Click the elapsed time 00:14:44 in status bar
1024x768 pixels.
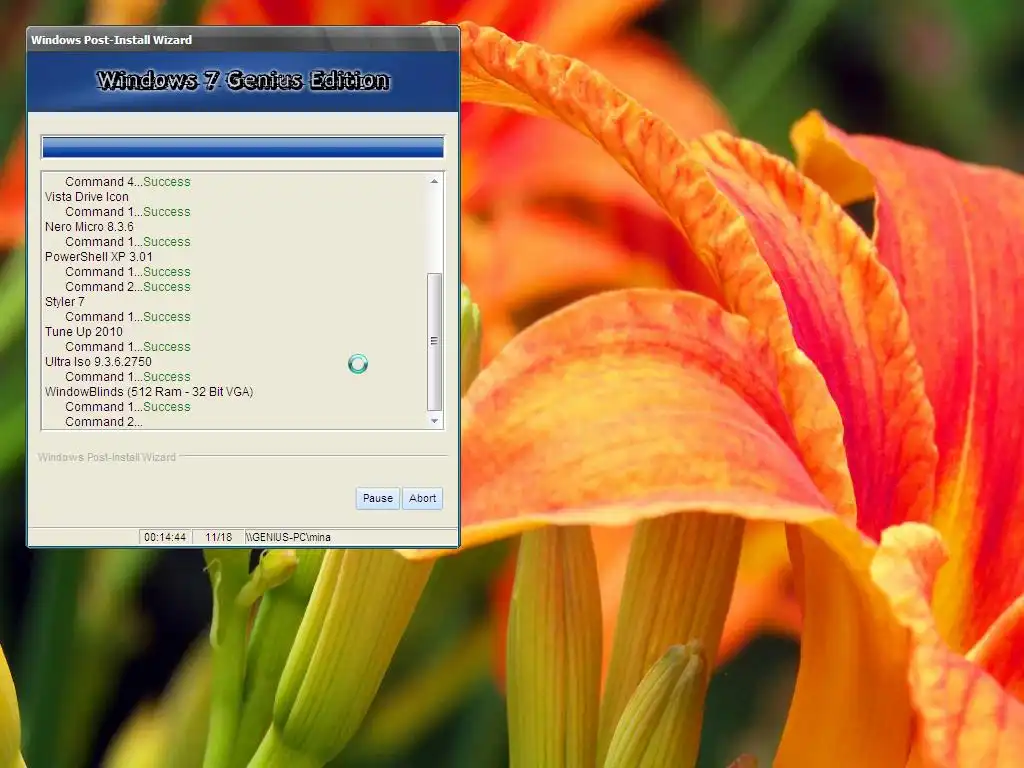(165, 537)
